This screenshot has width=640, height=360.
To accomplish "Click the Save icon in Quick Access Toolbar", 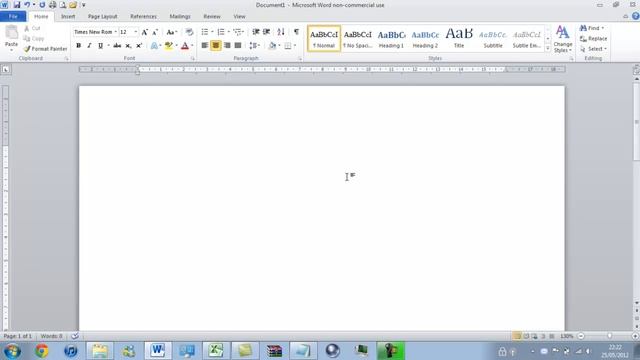I will click(x=17, y=5).
